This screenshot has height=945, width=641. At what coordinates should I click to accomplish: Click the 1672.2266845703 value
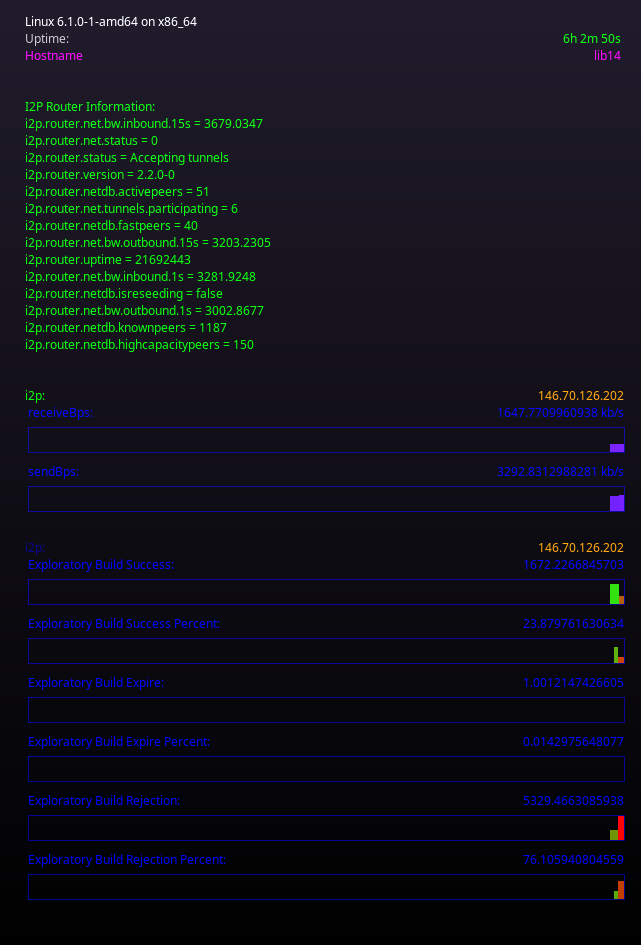573,565
